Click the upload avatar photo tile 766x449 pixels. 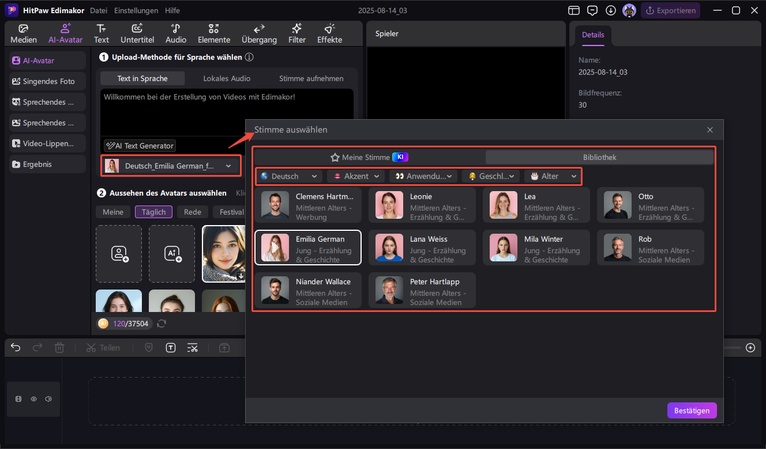click(x=119, y=254)
